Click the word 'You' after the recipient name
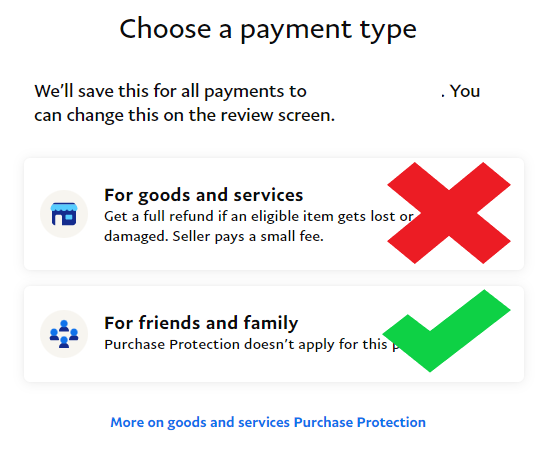 (x=465, y=92)
